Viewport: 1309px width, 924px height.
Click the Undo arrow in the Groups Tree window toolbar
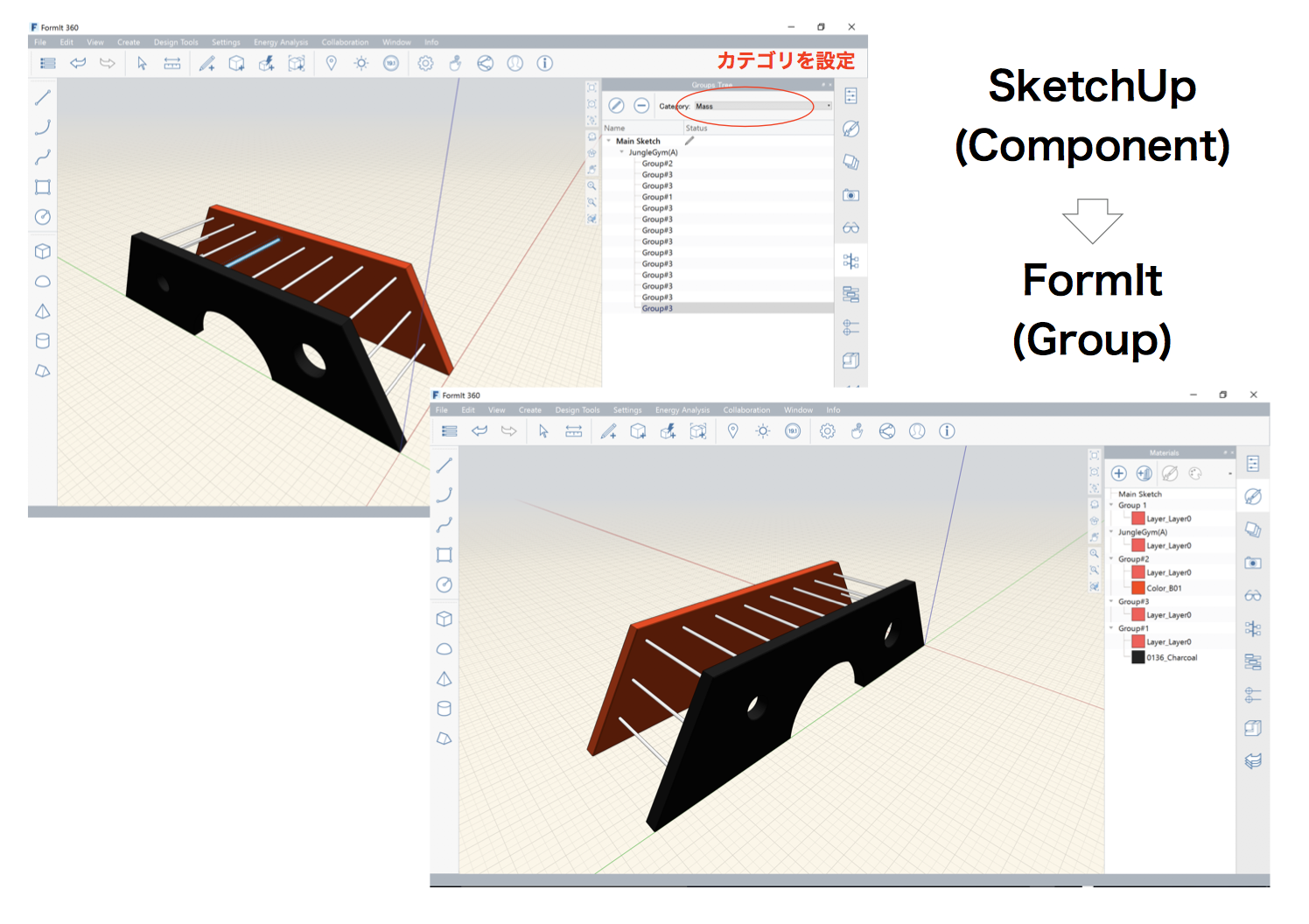(78, 63)
